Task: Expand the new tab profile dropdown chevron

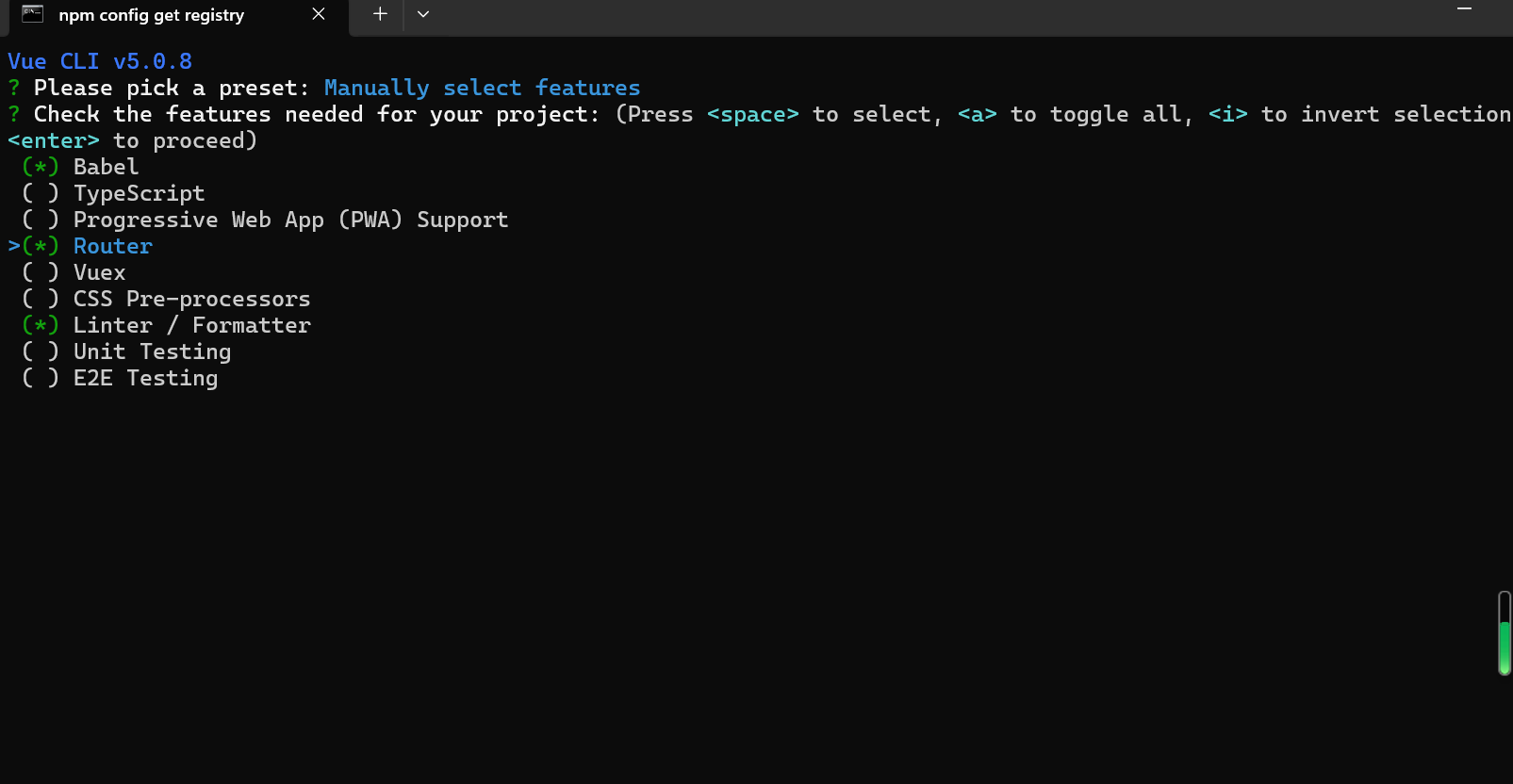Action: [x=423, y=14]
